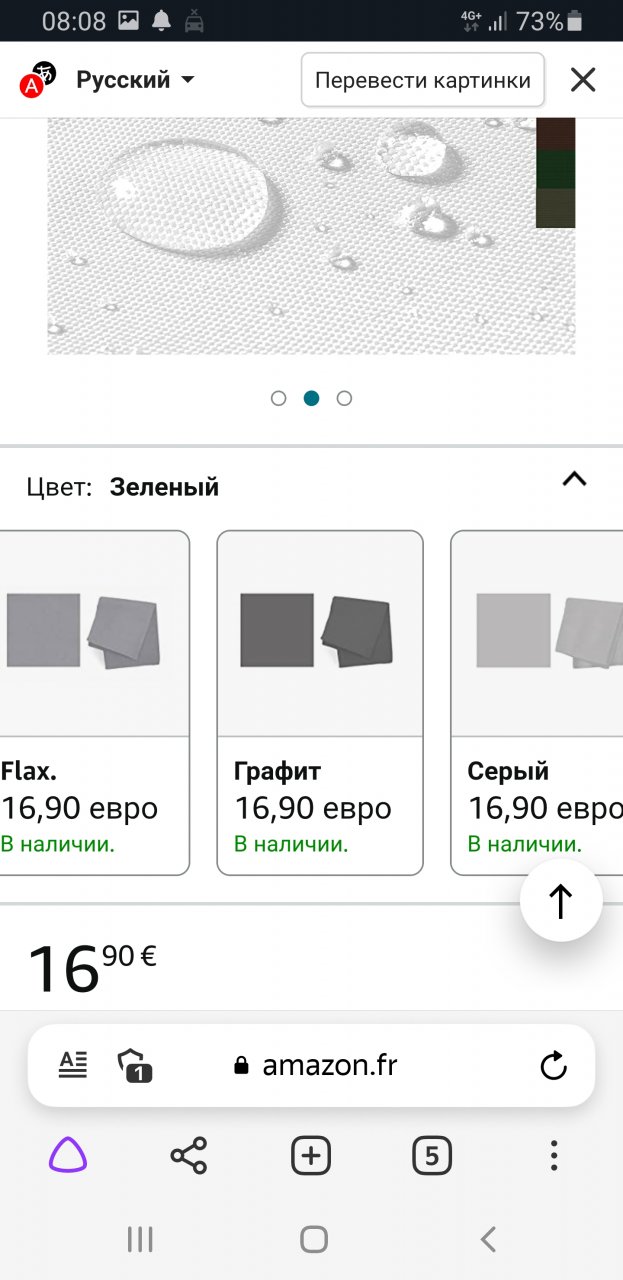This screenshot has width=623, height=1280.
Task: Select the third image carousel dot
Action: 345,398
